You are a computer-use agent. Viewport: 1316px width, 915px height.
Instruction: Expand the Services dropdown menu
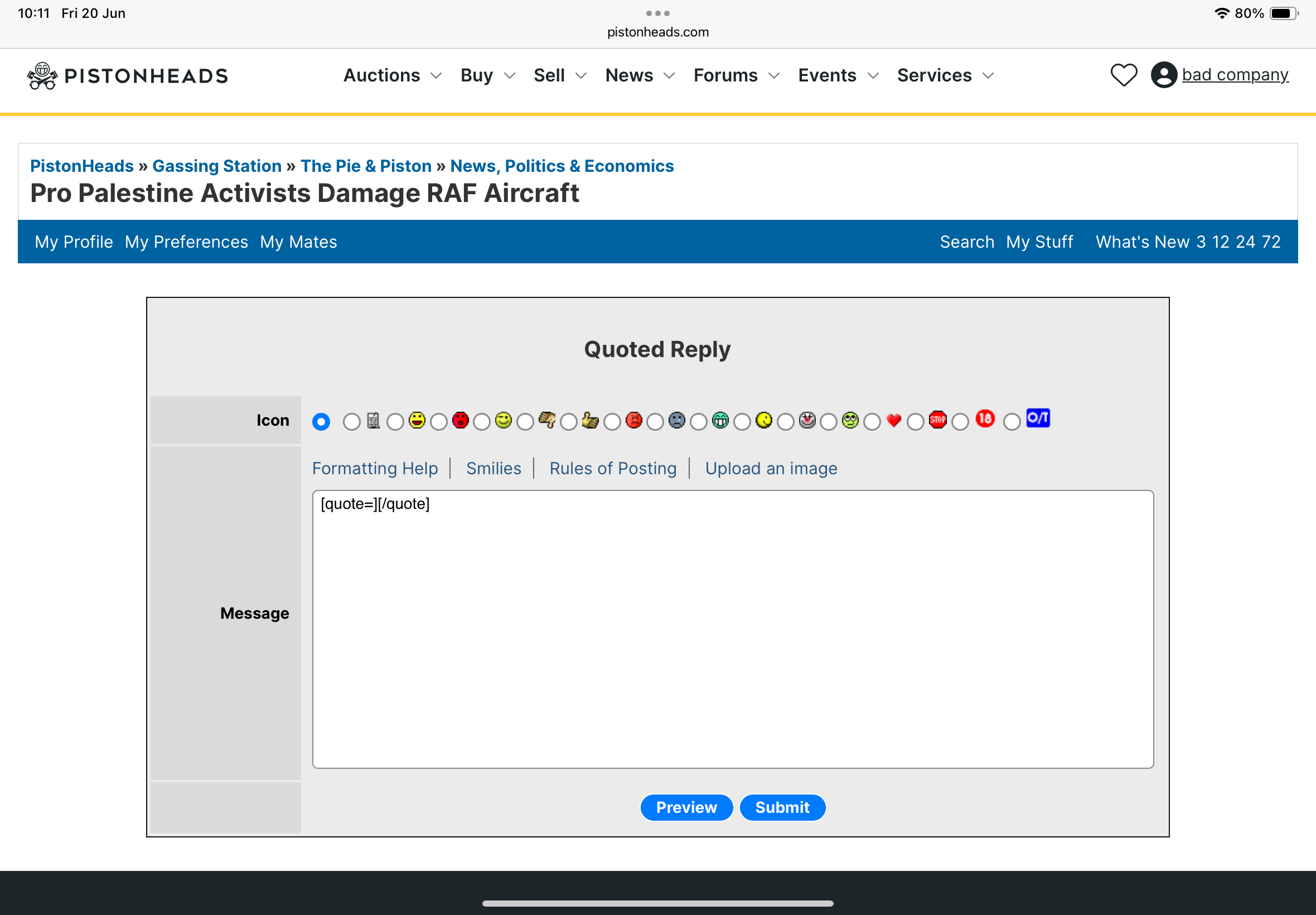945,75
